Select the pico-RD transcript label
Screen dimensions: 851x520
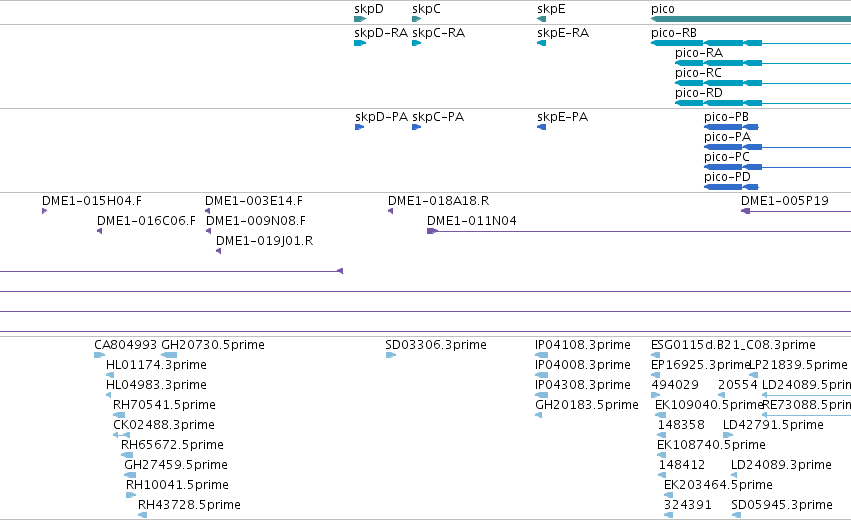(698, 93)
